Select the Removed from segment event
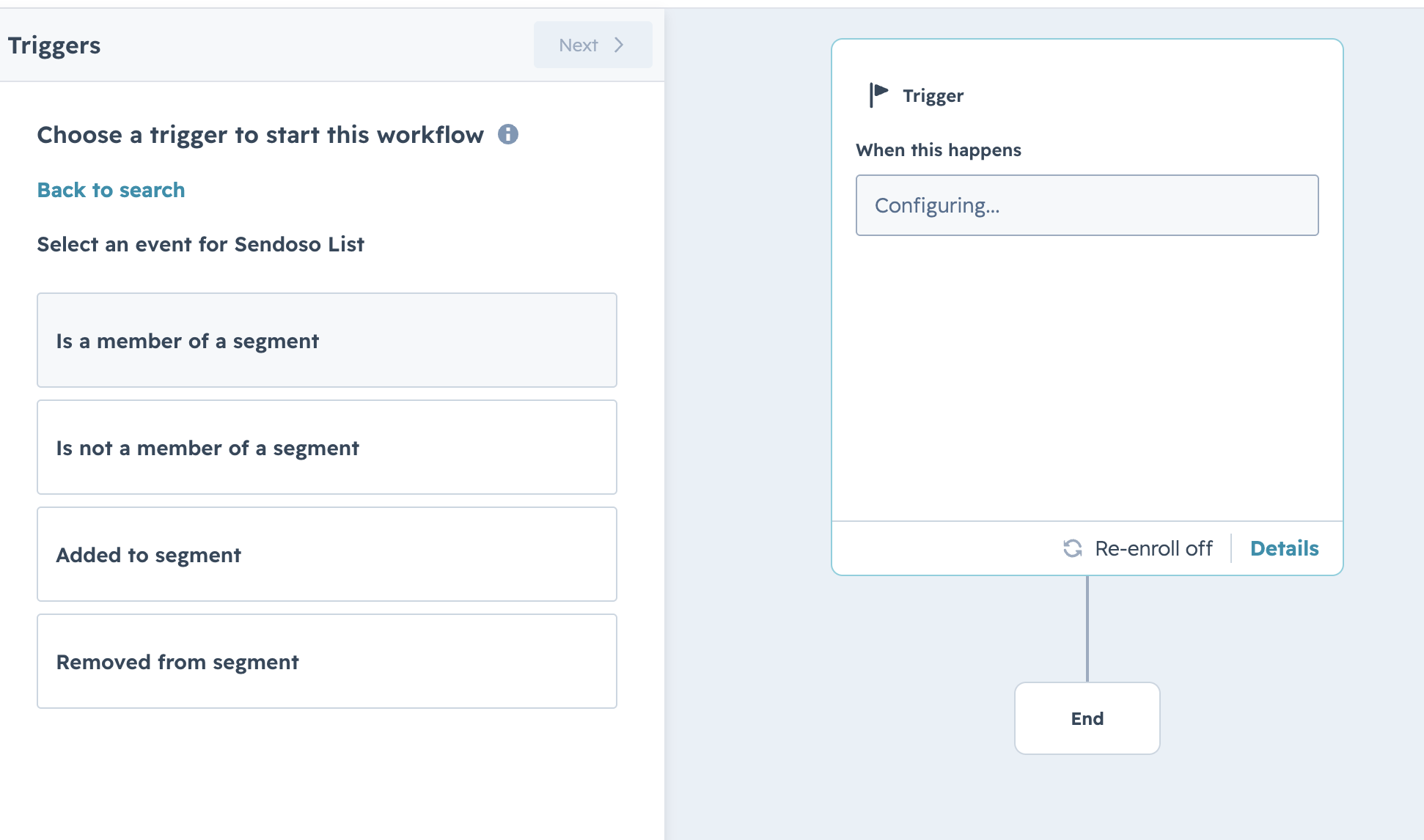The width and height of the screenshot is (1424, 840). click(x=327, y=661)
